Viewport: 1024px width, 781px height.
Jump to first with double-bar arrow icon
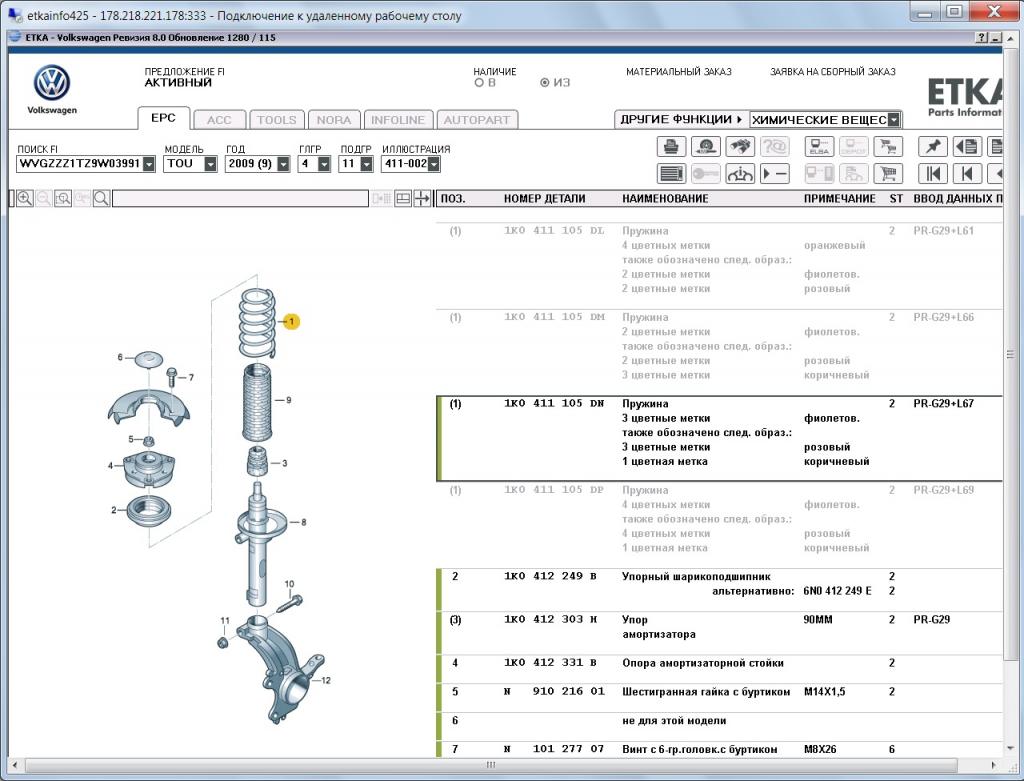pos(933,174)
